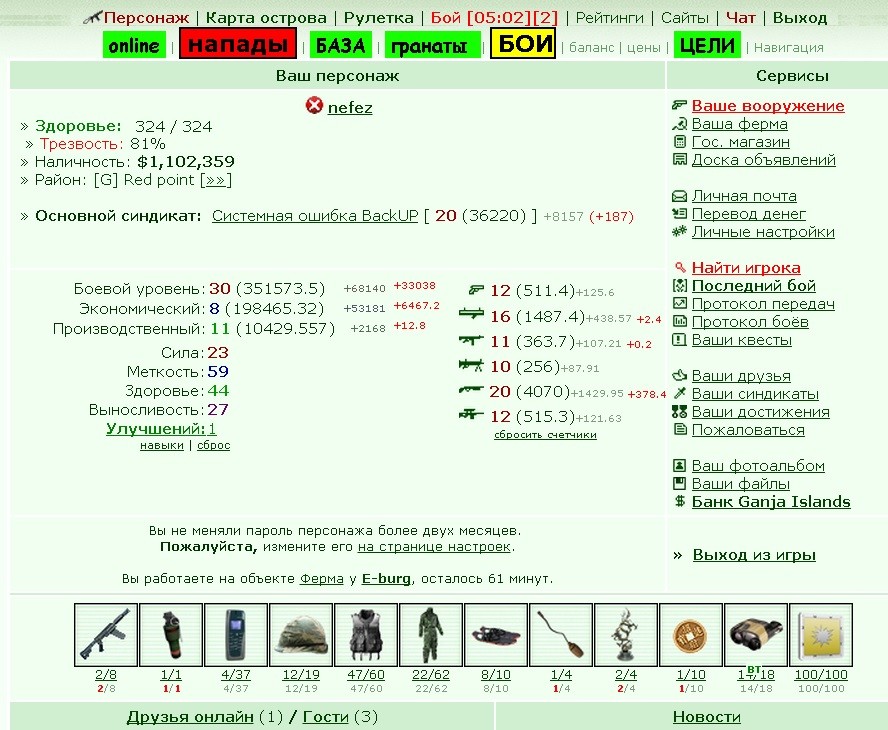The width and height of the screenshot is (888, 730).
Task: Click Выход in top menu
Action: [x=800, y=18]
